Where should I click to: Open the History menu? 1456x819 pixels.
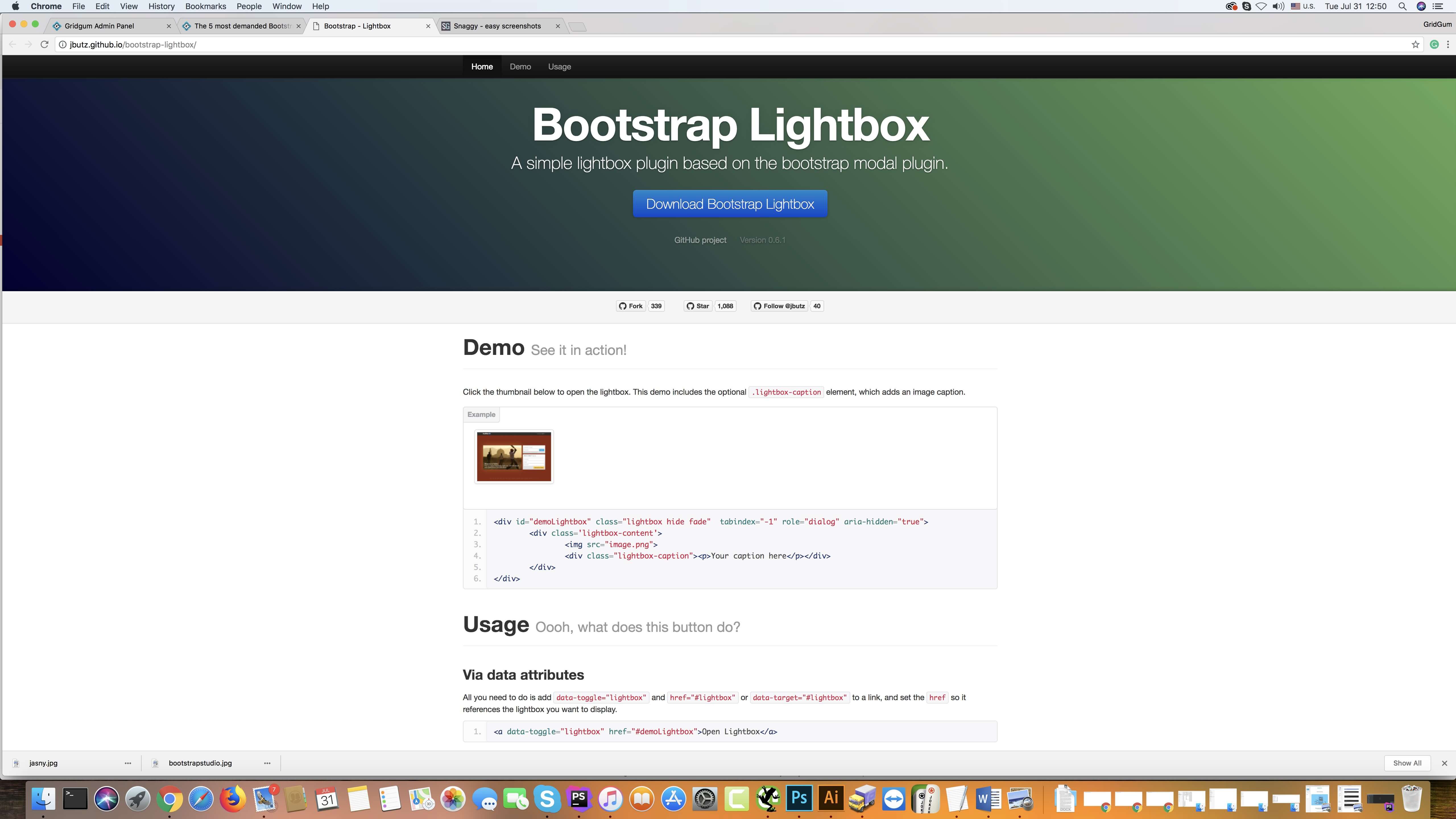point(161,6)
